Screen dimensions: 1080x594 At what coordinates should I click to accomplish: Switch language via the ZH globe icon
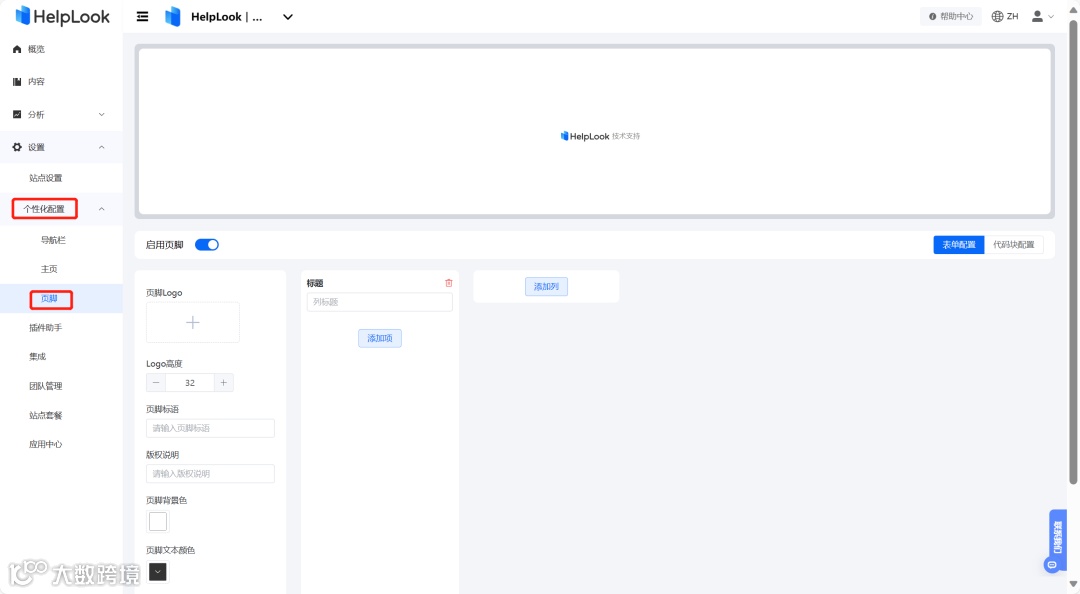pos(1005,17)
